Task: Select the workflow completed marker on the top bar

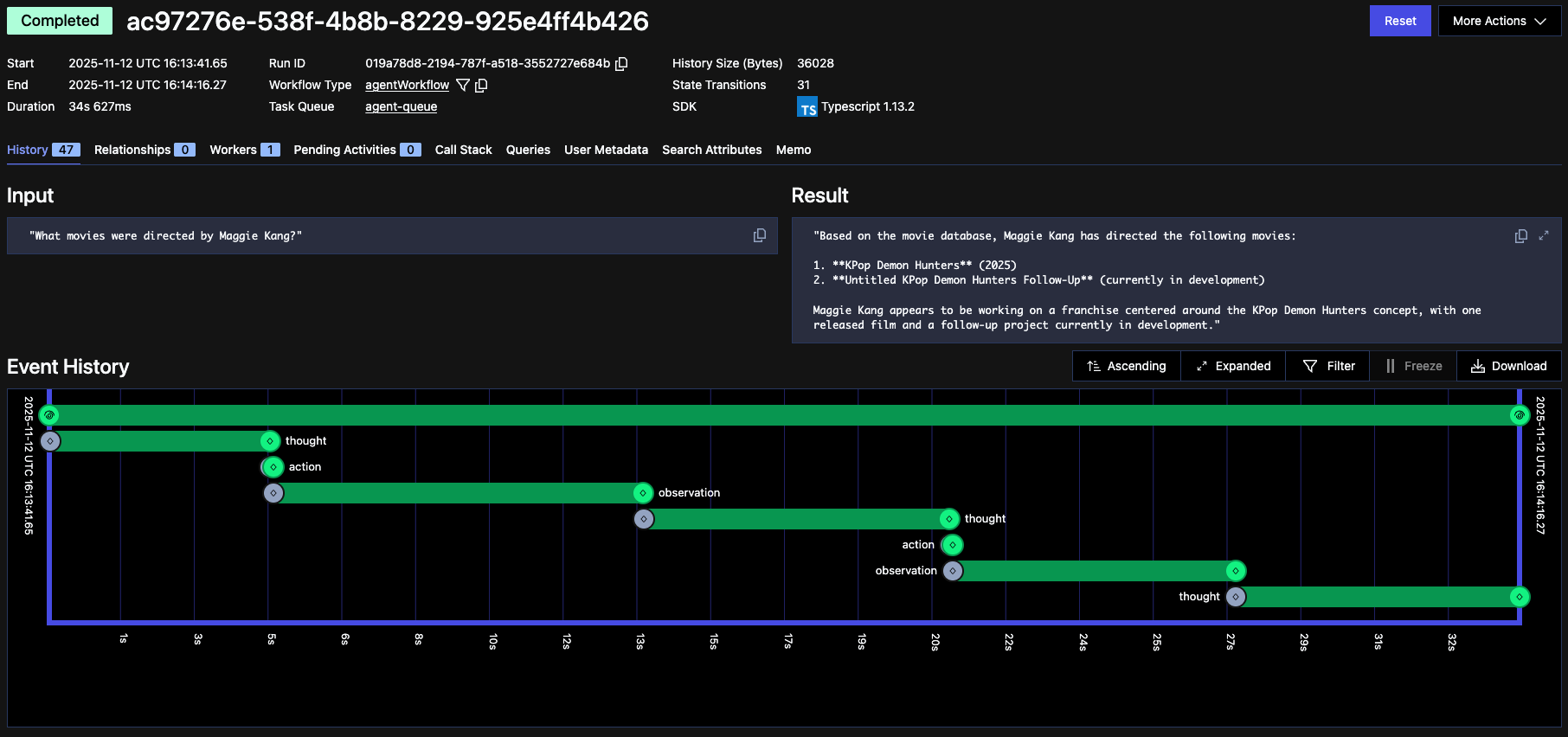Action: point(1520,415)
